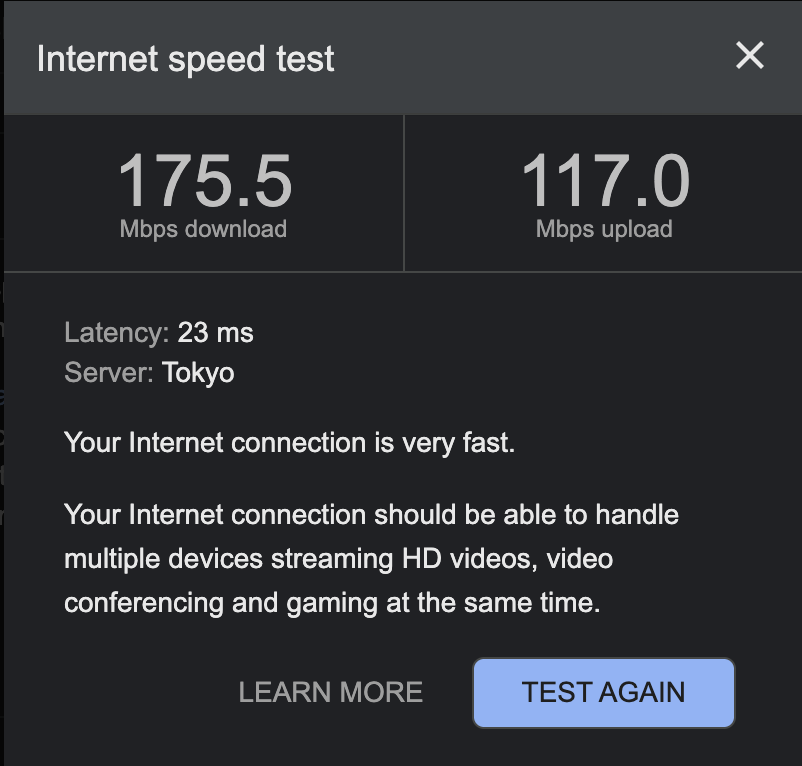Select the 117.0 upload speed value
The height and width of the screenshot is (766, 802).
click(x=604, y=182)
